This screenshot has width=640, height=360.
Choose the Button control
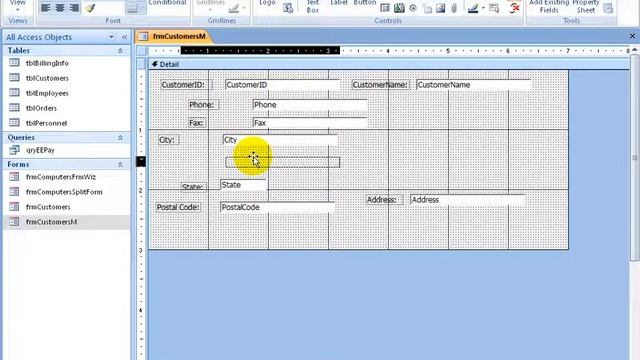tap(364, 3)
